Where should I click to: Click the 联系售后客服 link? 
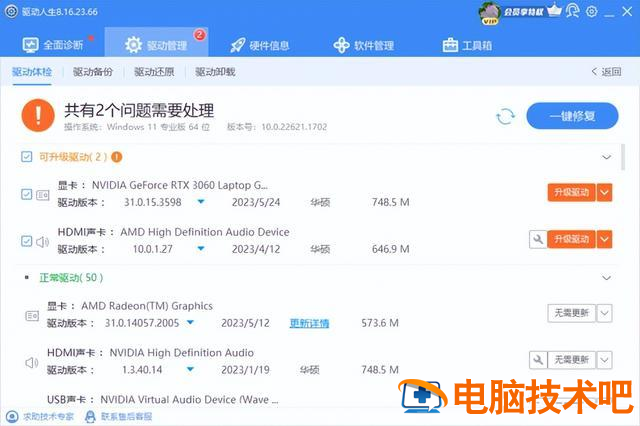pyautogui.click(x=119, y=417)
